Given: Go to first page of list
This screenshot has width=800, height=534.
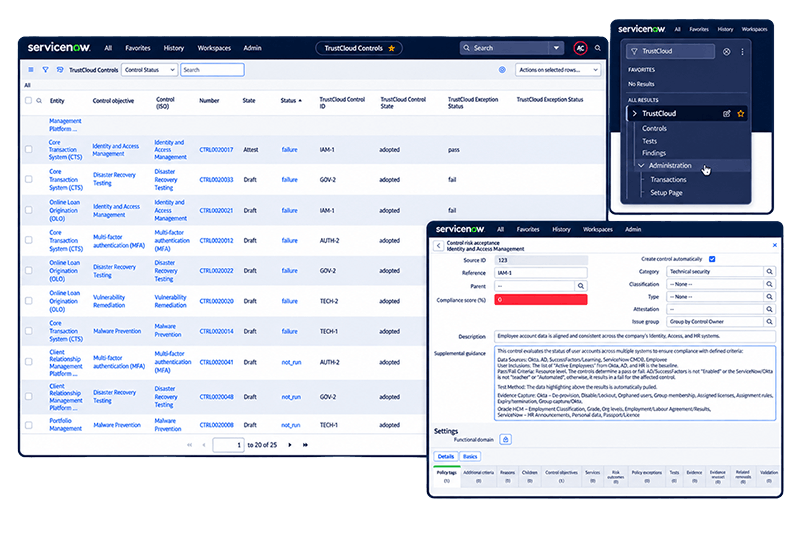Looking at the screenshot, I should (189, 445).
